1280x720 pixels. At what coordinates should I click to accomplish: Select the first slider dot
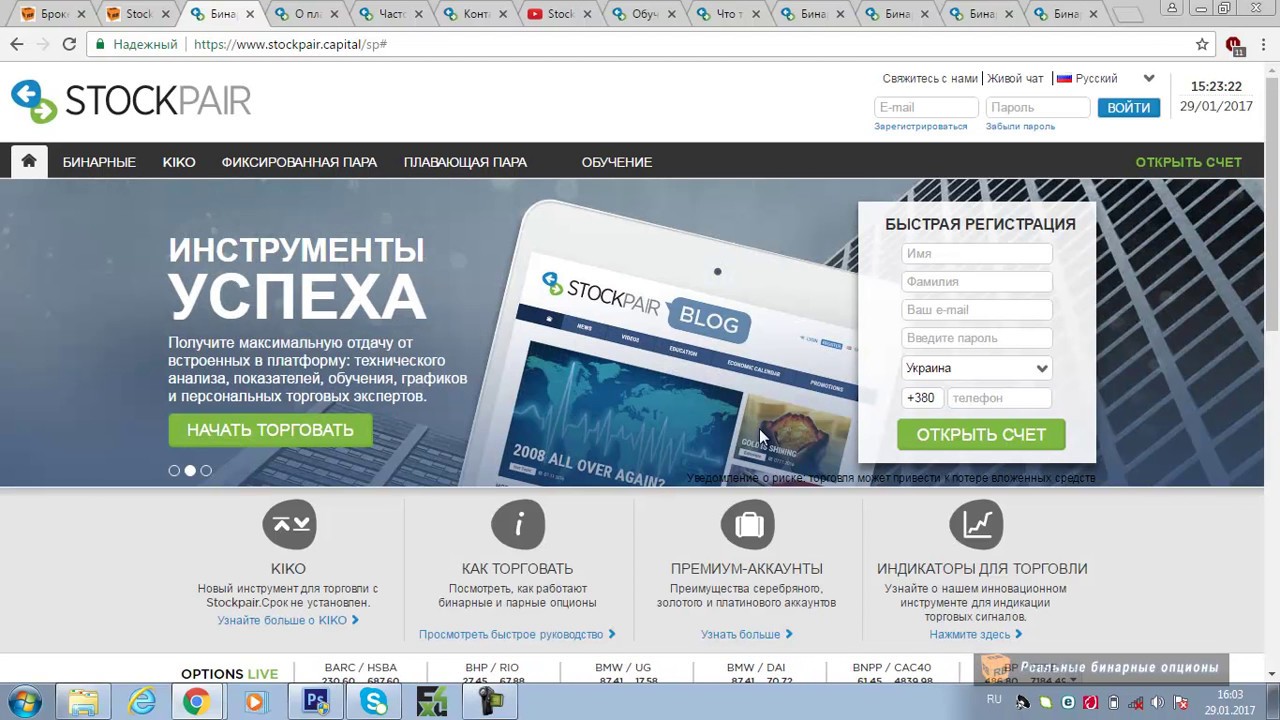pyautogui.click(x=174, y=470)
